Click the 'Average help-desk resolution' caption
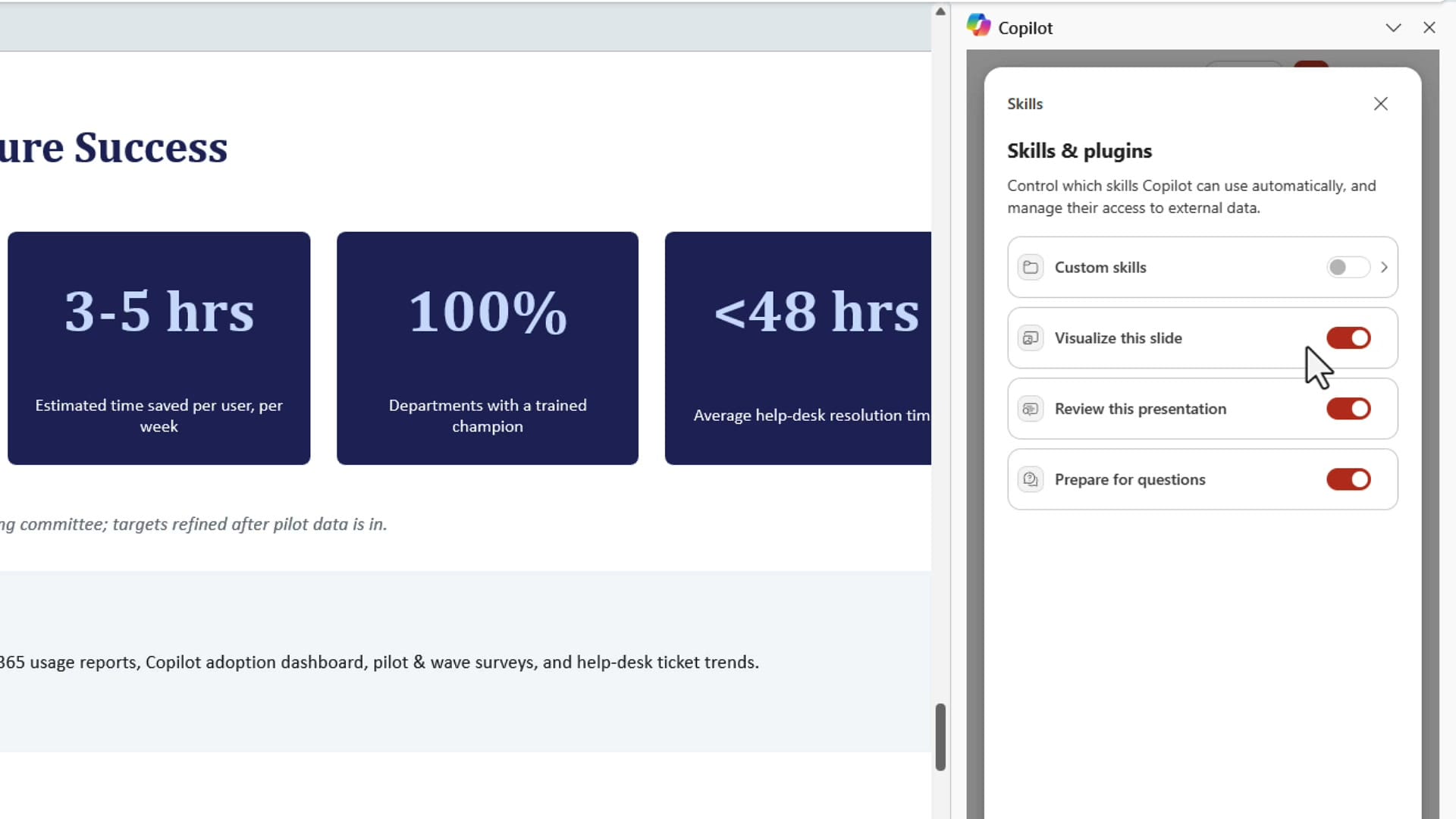Screen dimensions: 1456x819 pos(811,416)
